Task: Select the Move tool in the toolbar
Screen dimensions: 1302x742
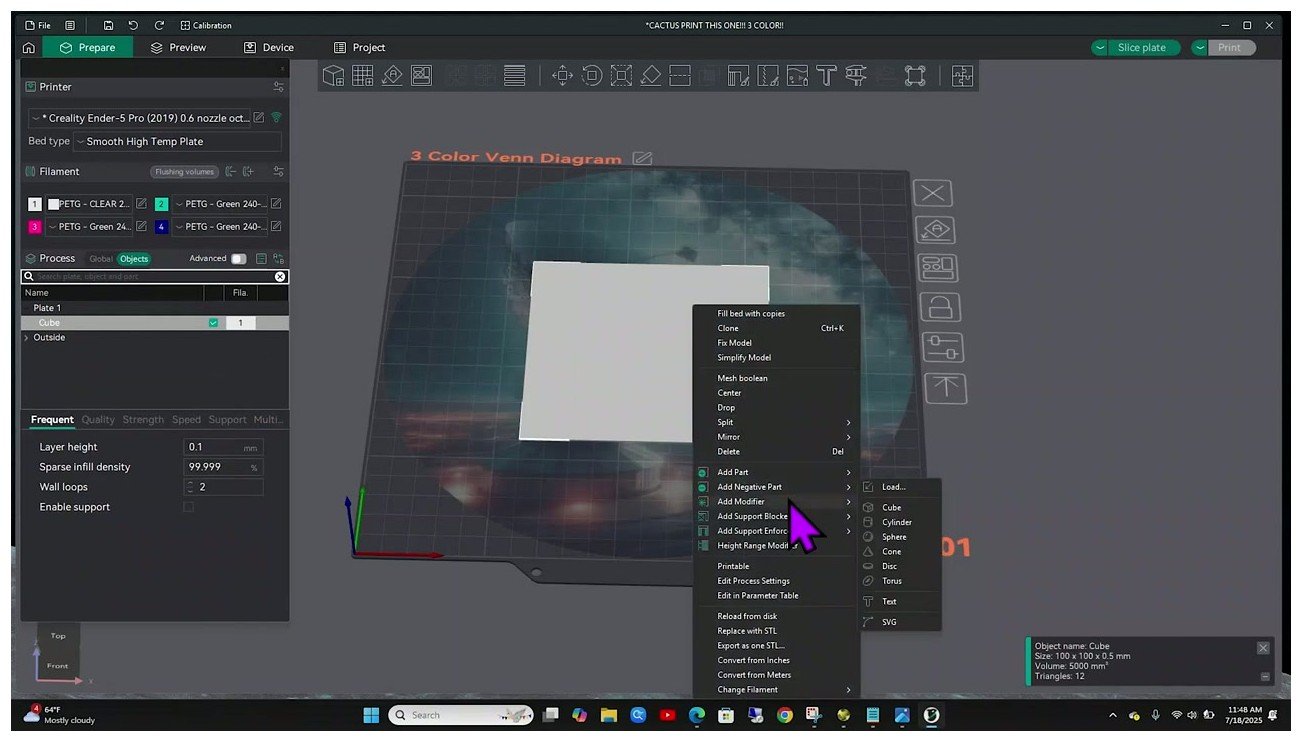Action: (x=562, y=75)
